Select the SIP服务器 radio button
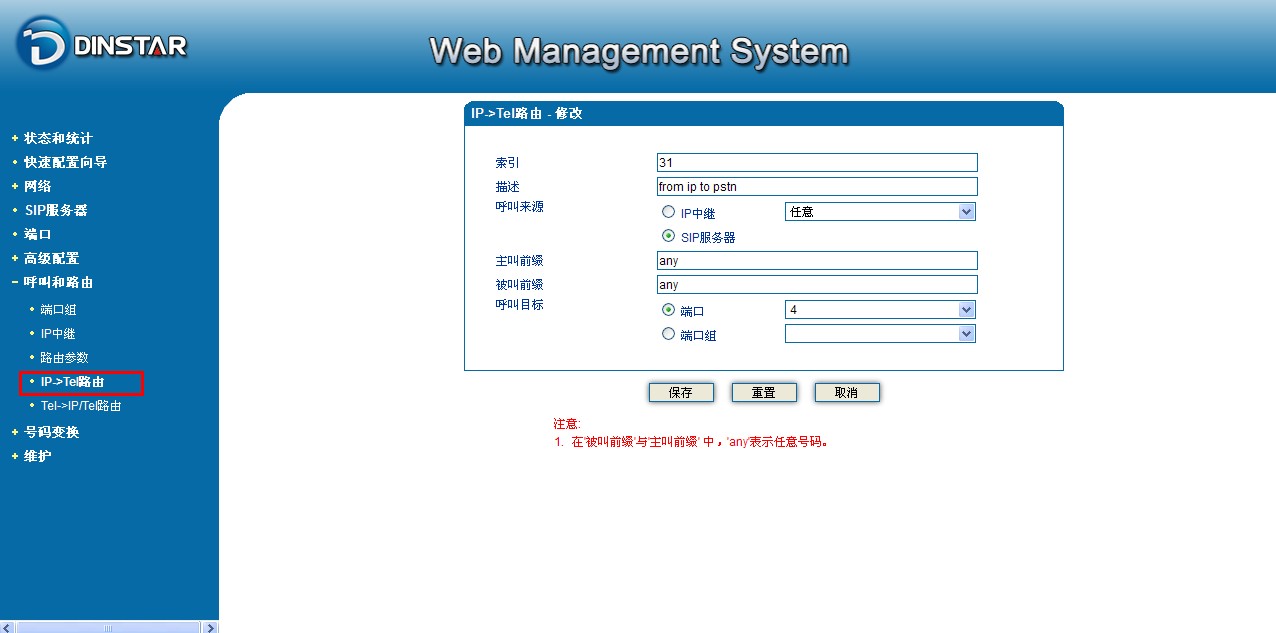The width and height of the screenshot is (1276, 633). point(668,237)
